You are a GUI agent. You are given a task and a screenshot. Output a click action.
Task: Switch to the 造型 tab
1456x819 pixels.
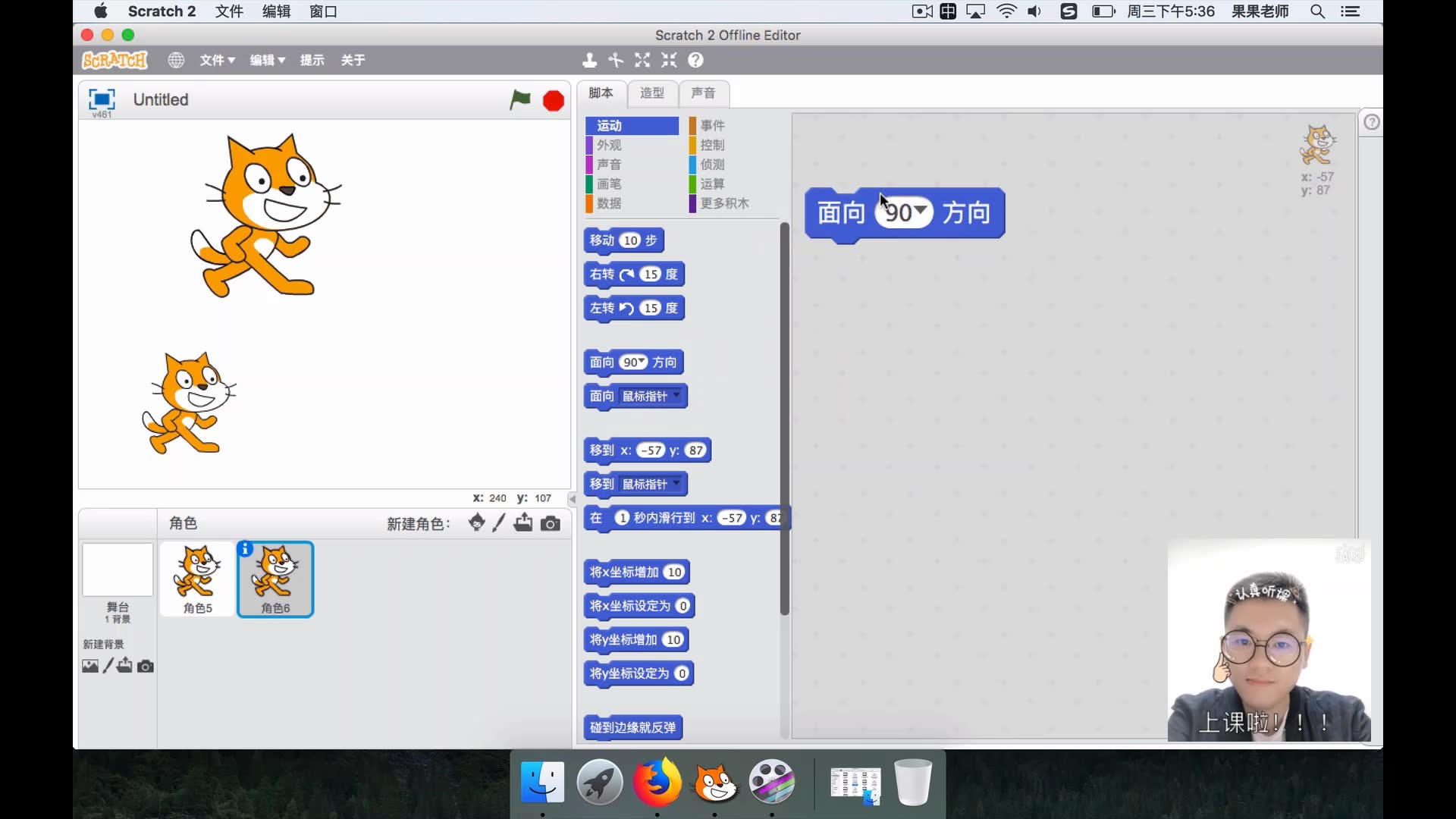pyautogui.click(x=651, y=93)
